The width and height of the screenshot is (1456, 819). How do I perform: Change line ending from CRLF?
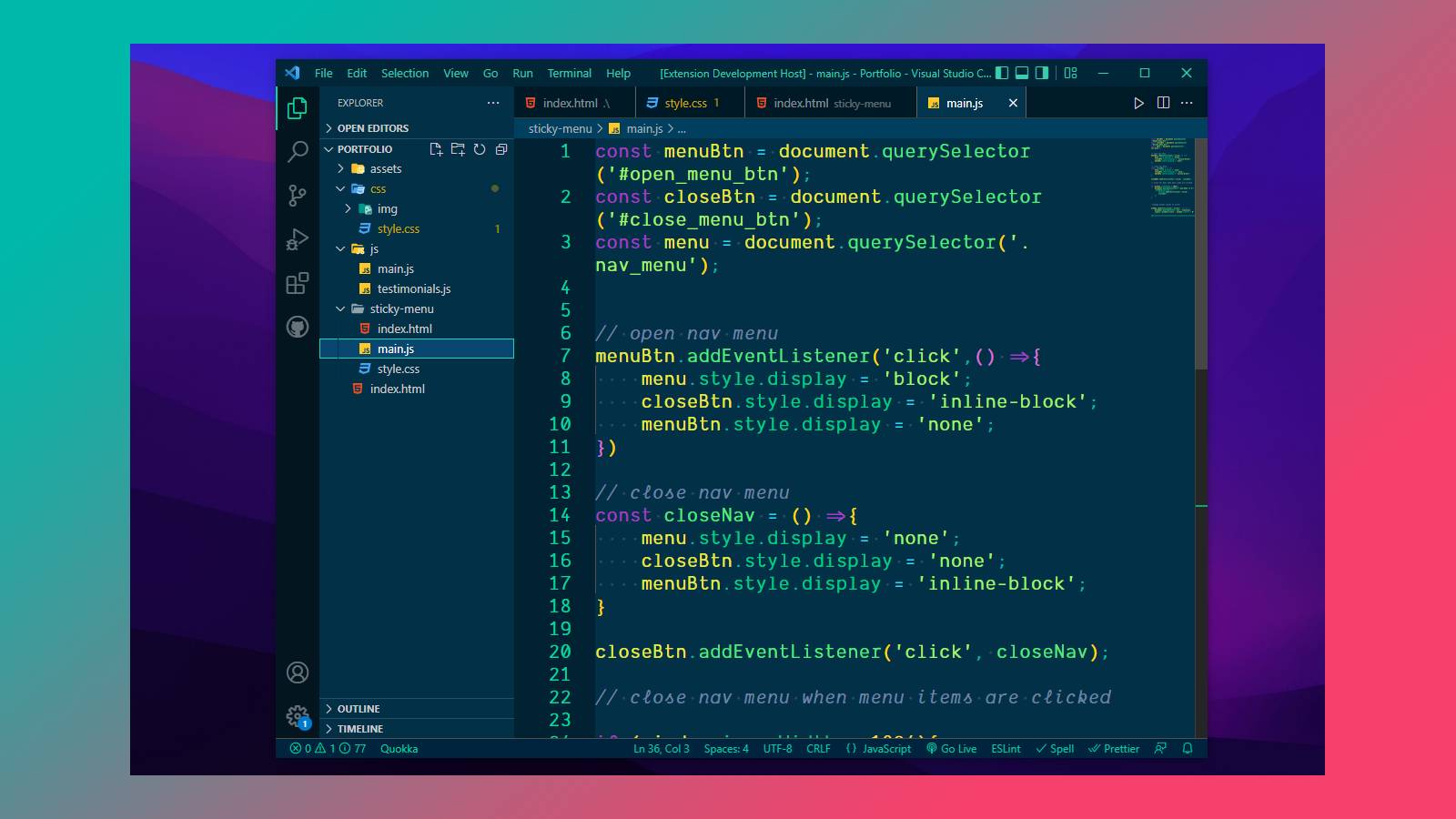(x=818, y=749)
